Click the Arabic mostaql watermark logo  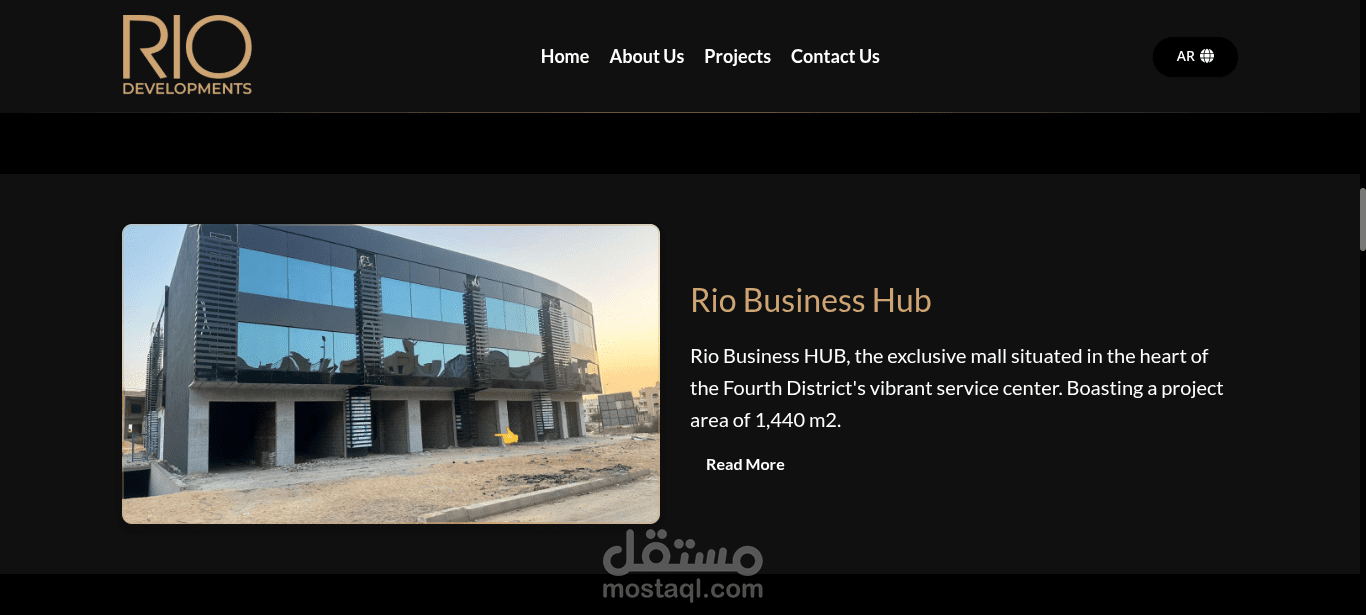point(683,553)
